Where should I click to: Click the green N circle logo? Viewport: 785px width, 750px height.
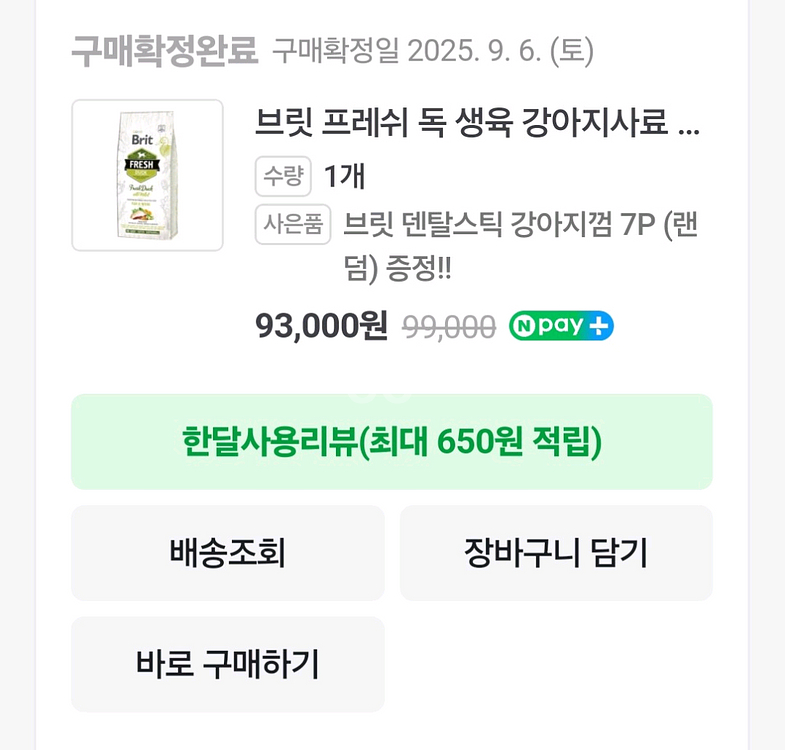[524, 326]
